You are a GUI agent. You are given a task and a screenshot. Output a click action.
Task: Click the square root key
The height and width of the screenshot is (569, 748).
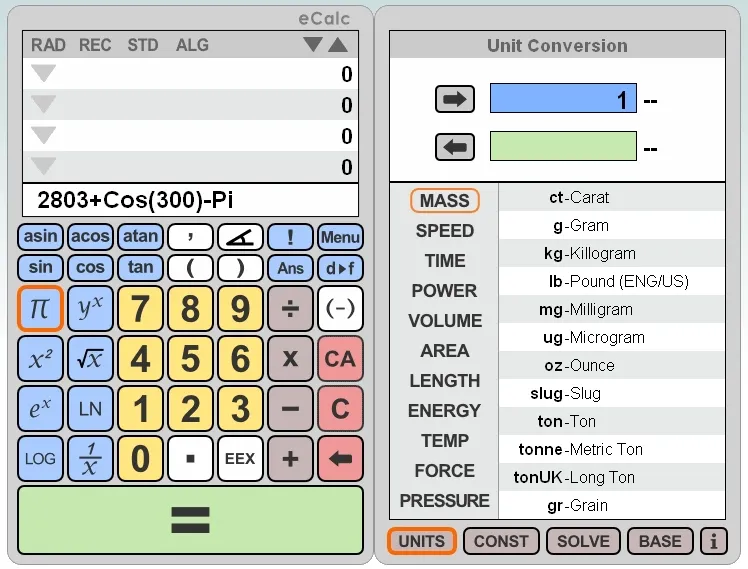(x=90, y=359)
